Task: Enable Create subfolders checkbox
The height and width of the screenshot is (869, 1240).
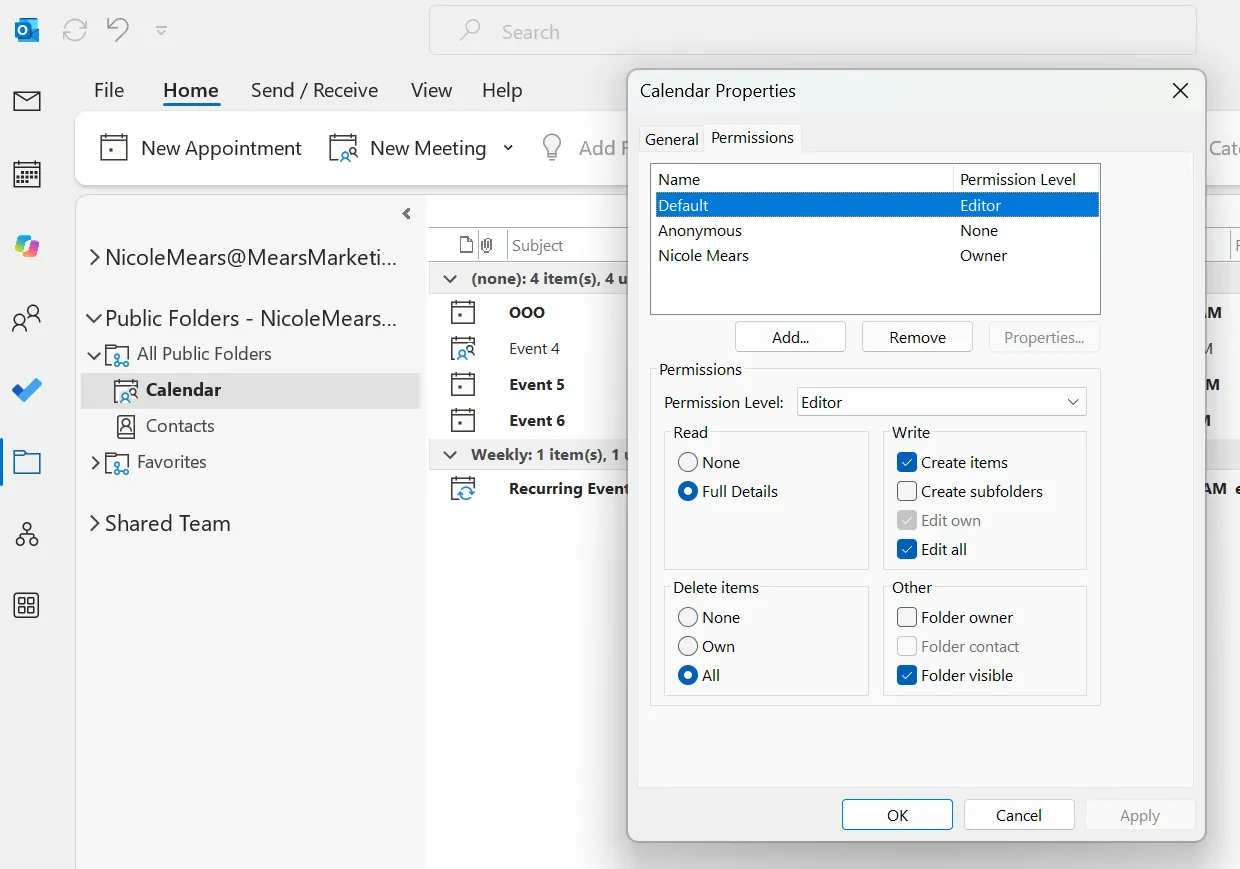Action: click(x=907, y=491)
